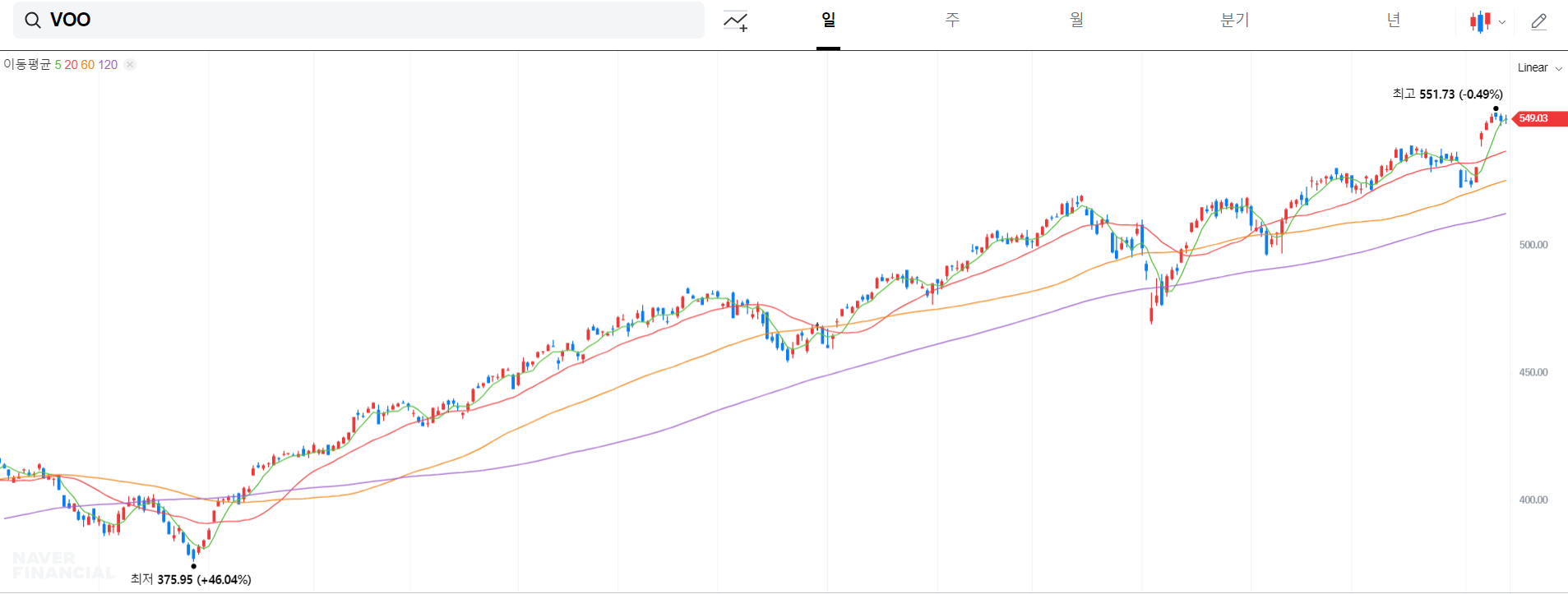The image size is (1568, 594).
Task: Click the 500.00 price axis label
Action: 1533,245
